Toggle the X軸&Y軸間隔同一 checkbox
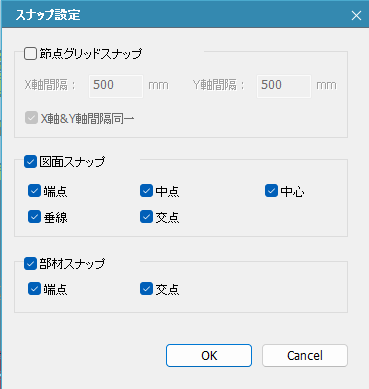This screenshot has width=369, height=389. [x=31, y=118]
